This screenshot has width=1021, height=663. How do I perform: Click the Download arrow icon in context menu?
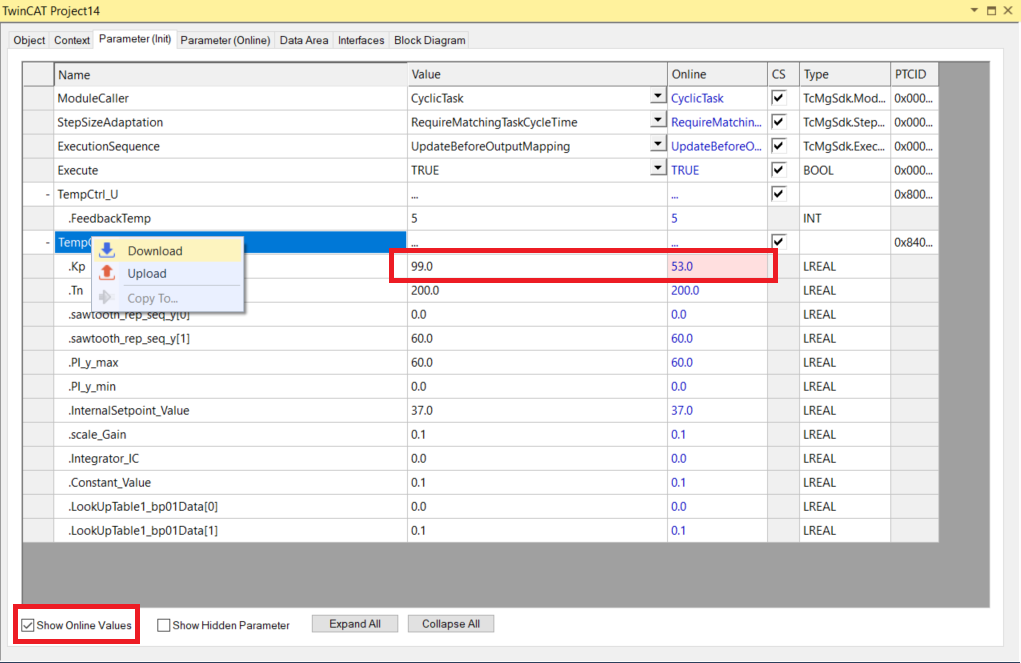pos(107,250)
